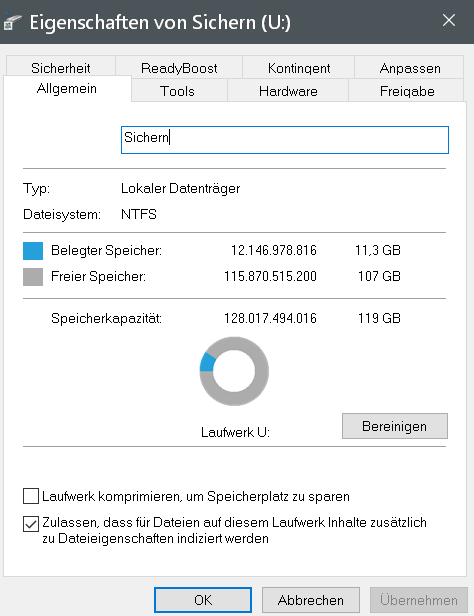Click the drive icon in title bar
The width and height of the screenshot is (474, 616).
(12, 22)
